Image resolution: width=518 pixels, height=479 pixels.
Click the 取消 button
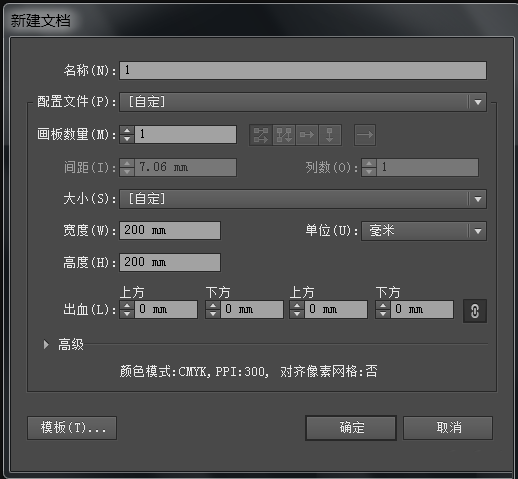[x=448, y=428]
